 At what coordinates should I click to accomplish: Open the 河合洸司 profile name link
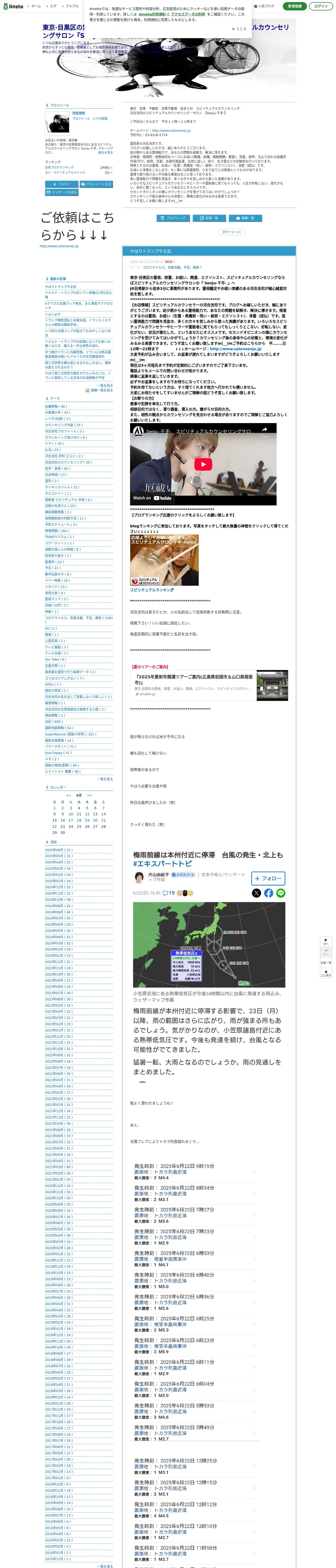79,113
